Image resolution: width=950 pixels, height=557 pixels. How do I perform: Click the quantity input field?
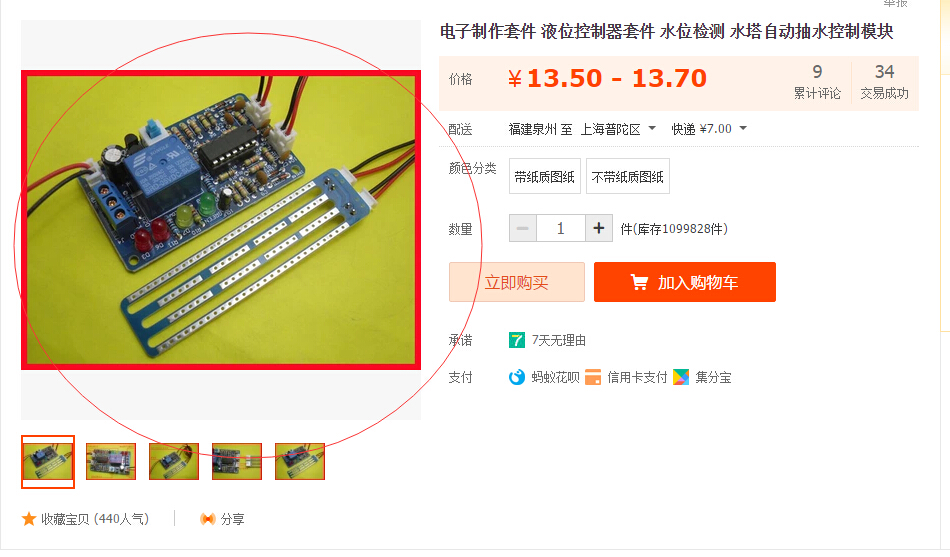(561, 228)
